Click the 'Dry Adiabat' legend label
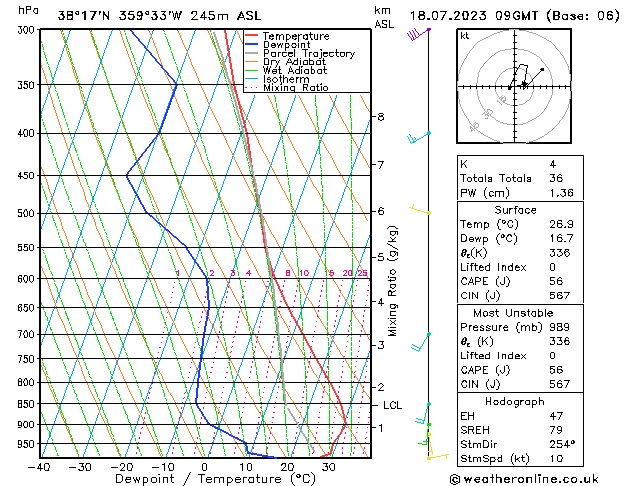Screen dimensions: 629x486 click(x=294, y=62)
